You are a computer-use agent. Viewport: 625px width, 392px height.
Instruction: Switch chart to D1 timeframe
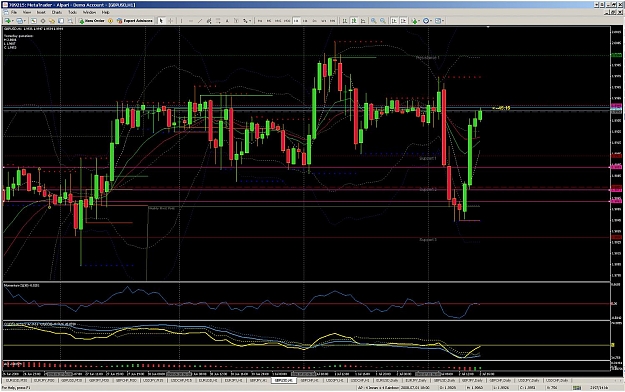pos(314,20)
